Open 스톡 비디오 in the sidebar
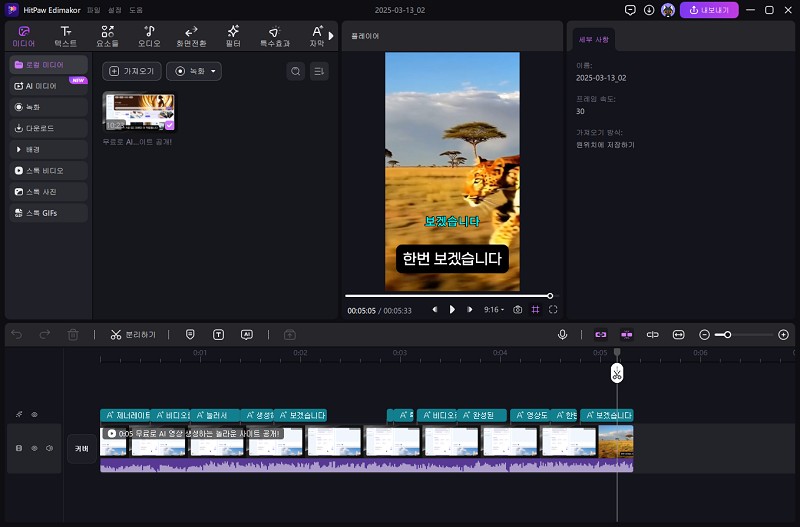The image size is (800, 527). click(x=49, y=170)
